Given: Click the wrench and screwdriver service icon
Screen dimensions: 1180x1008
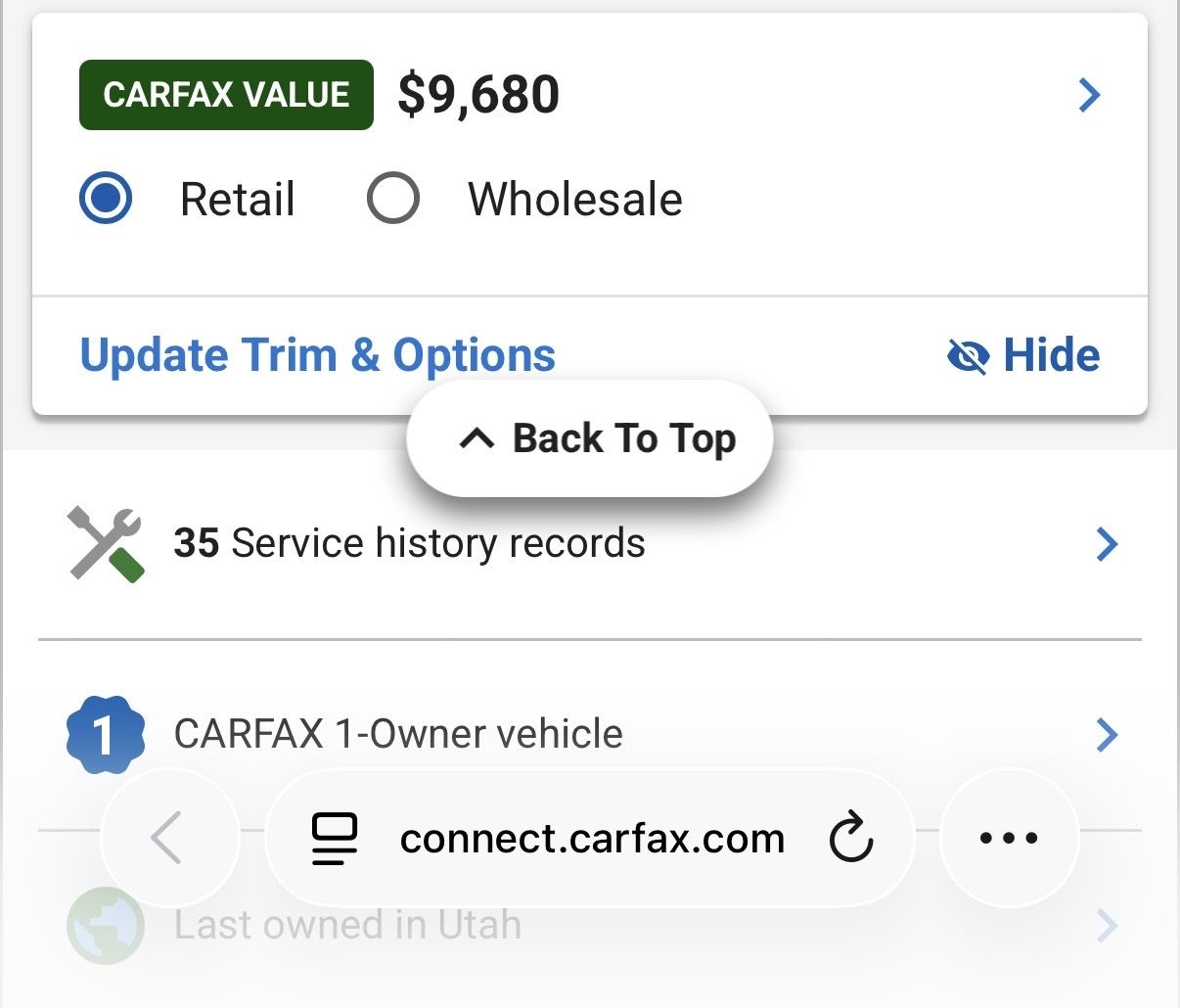Looking at the screenshot, I should click(x=106, y=544).
